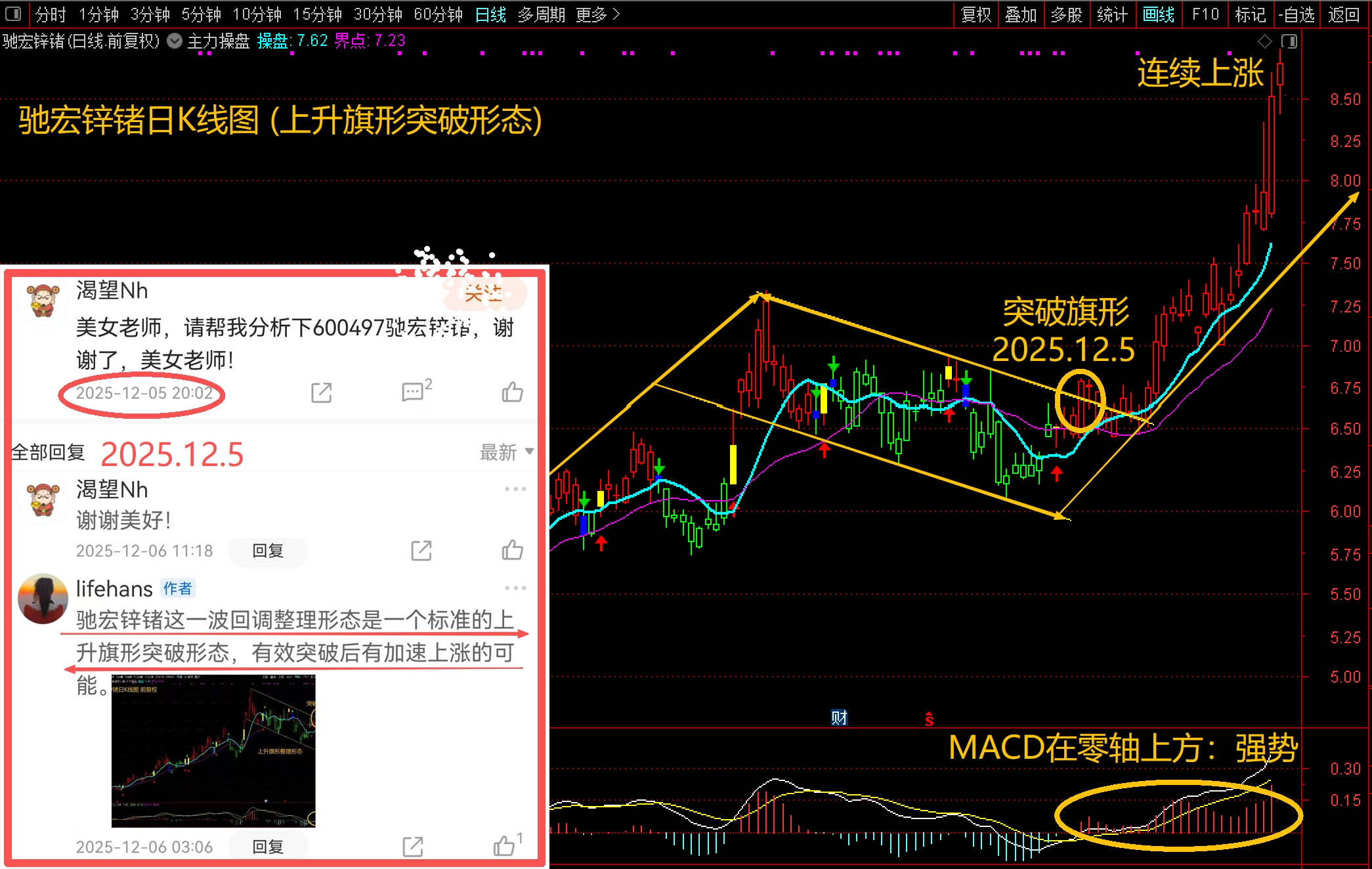Open F10 fundamental data view
The width and height of the screenshot is (1372, 869).
coord(1205,14)
